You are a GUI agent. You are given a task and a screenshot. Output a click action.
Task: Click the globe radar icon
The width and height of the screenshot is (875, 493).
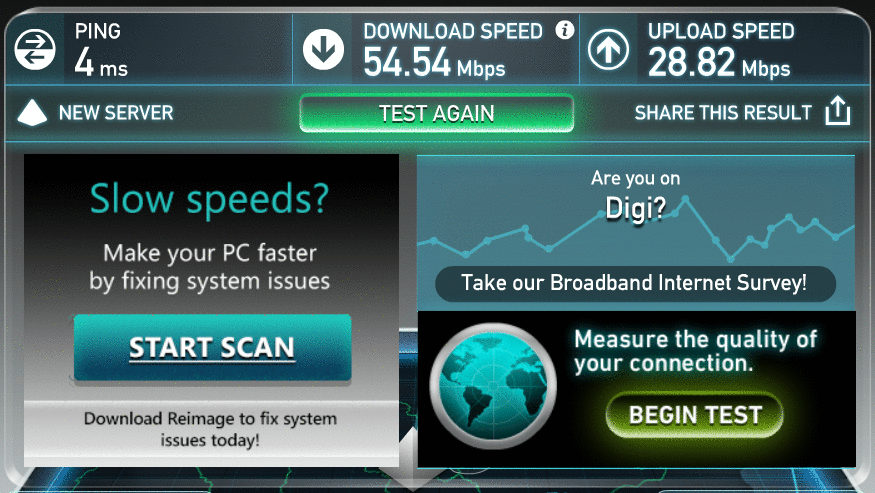[493, 386]
